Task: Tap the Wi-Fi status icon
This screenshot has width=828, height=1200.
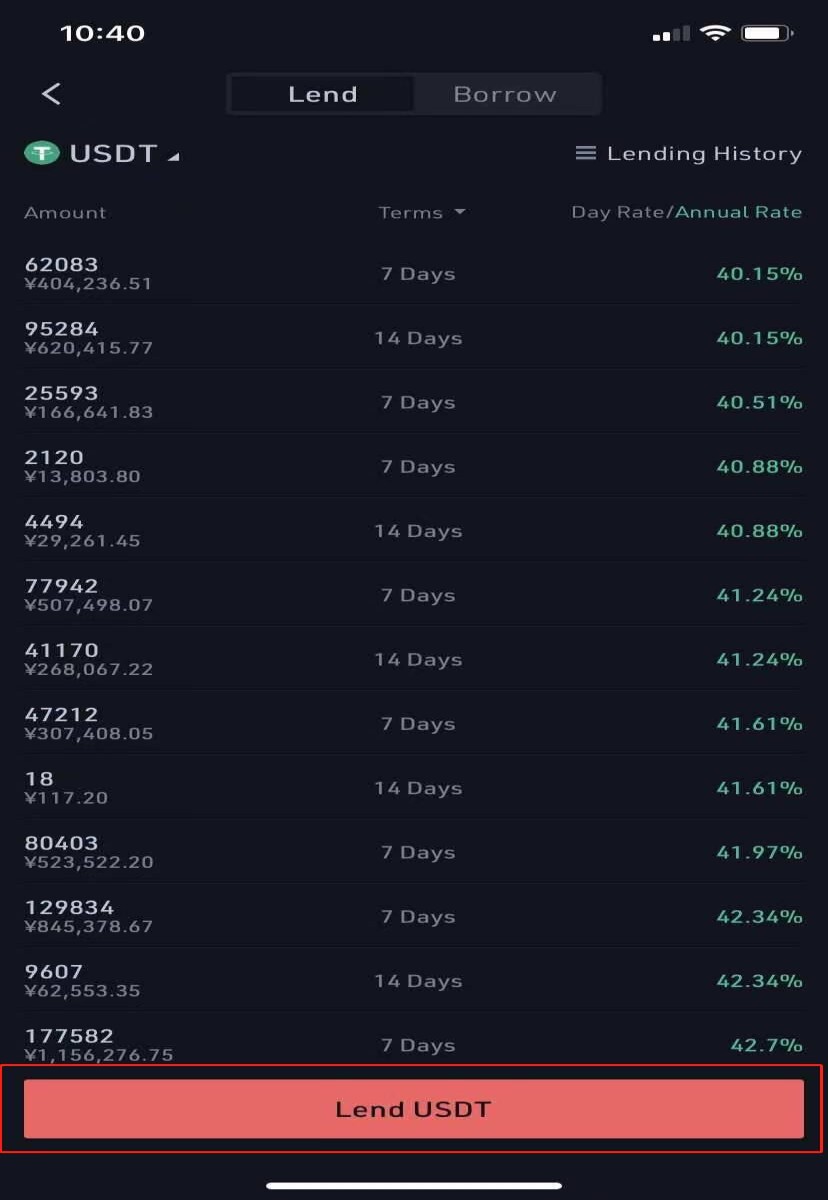Action: click(715, 33)
